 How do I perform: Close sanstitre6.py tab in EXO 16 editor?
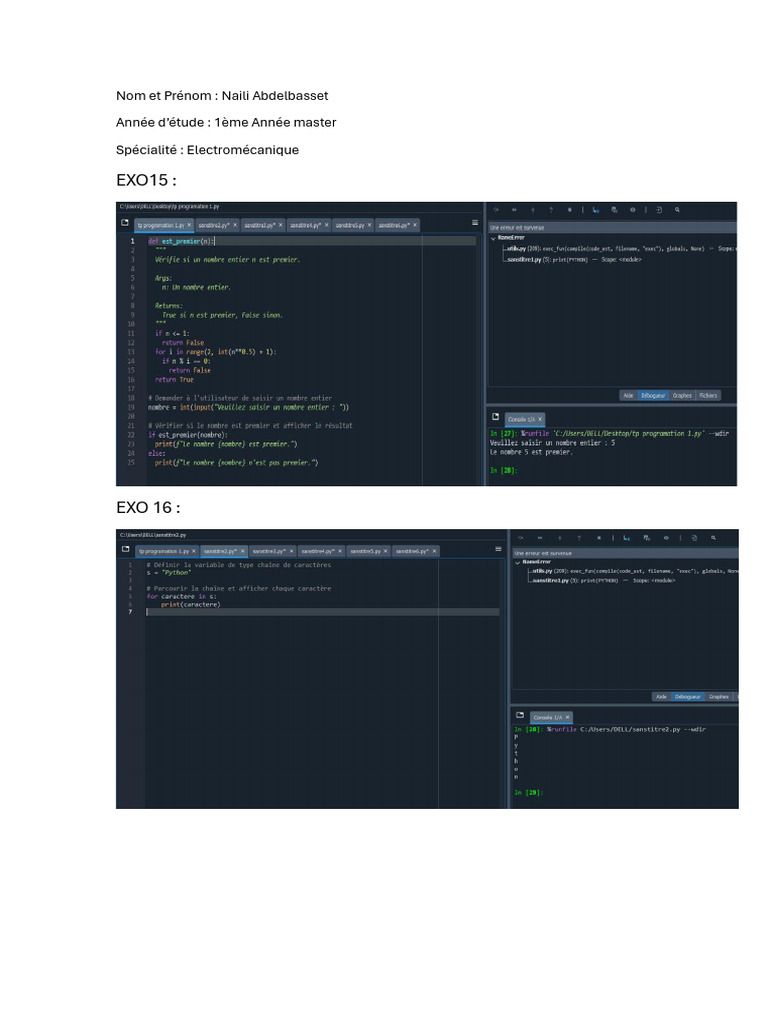[434, 551]
